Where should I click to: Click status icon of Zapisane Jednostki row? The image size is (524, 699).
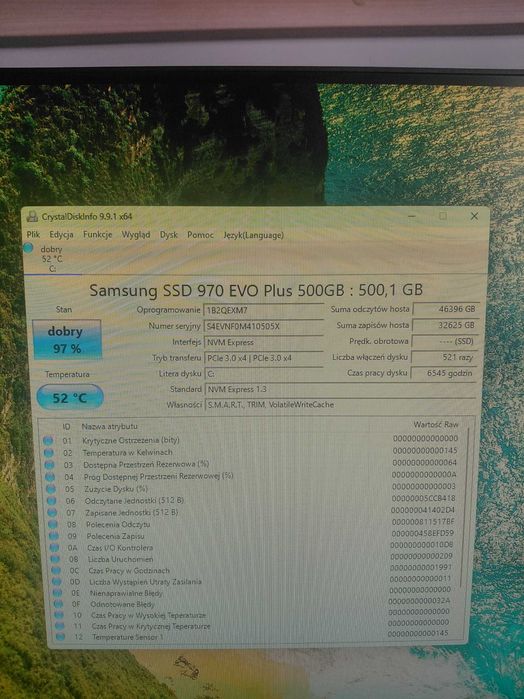point(52,513)
